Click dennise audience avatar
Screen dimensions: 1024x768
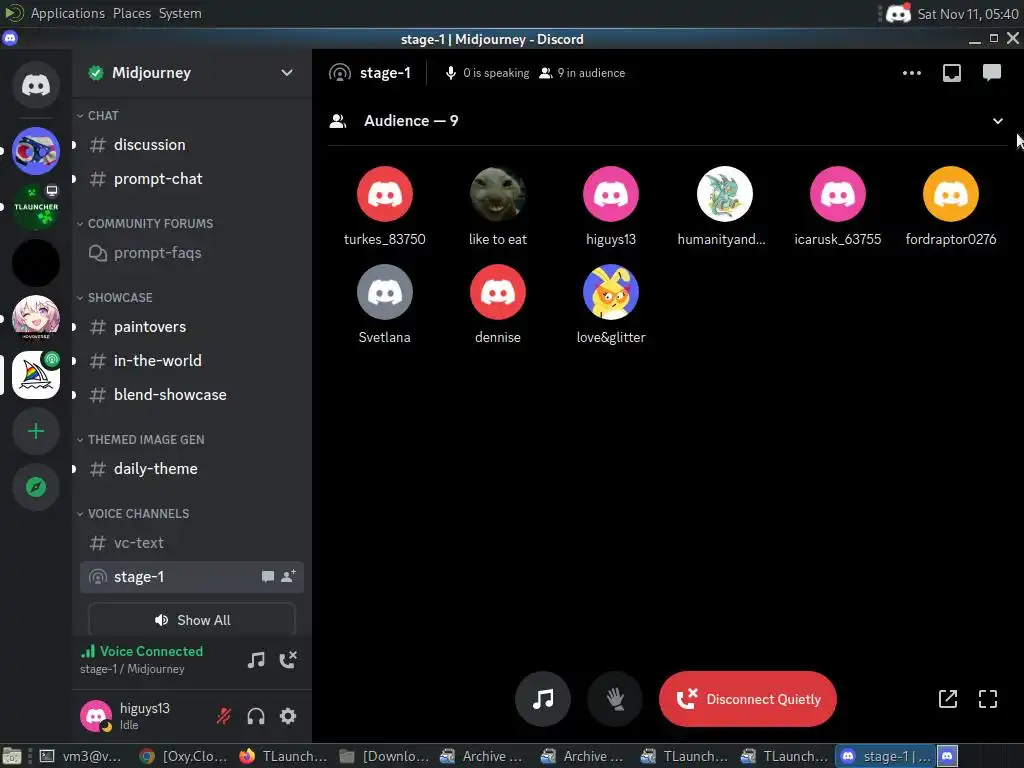pos(498,292)
